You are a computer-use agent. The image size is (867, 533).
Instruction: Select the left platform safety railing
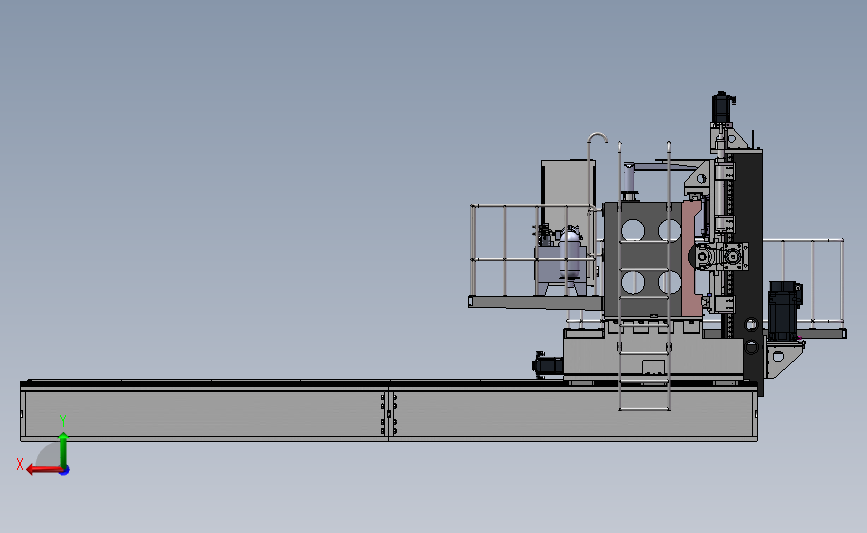(x=534, y=250)
